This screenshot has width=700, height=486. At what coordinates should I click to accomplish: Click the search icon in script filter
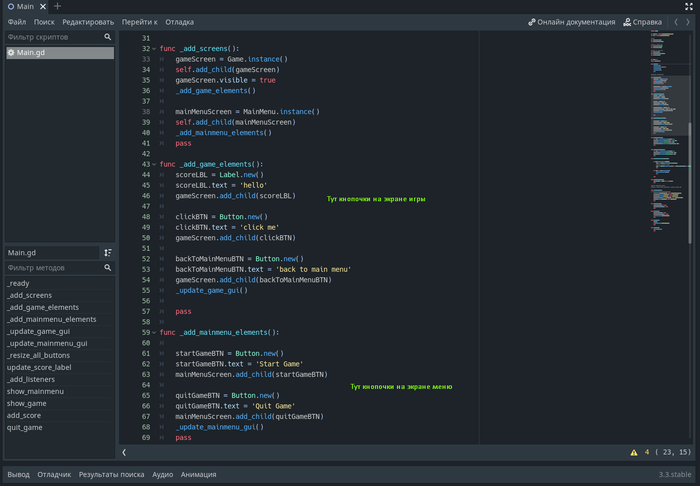[x=108, y=37]
